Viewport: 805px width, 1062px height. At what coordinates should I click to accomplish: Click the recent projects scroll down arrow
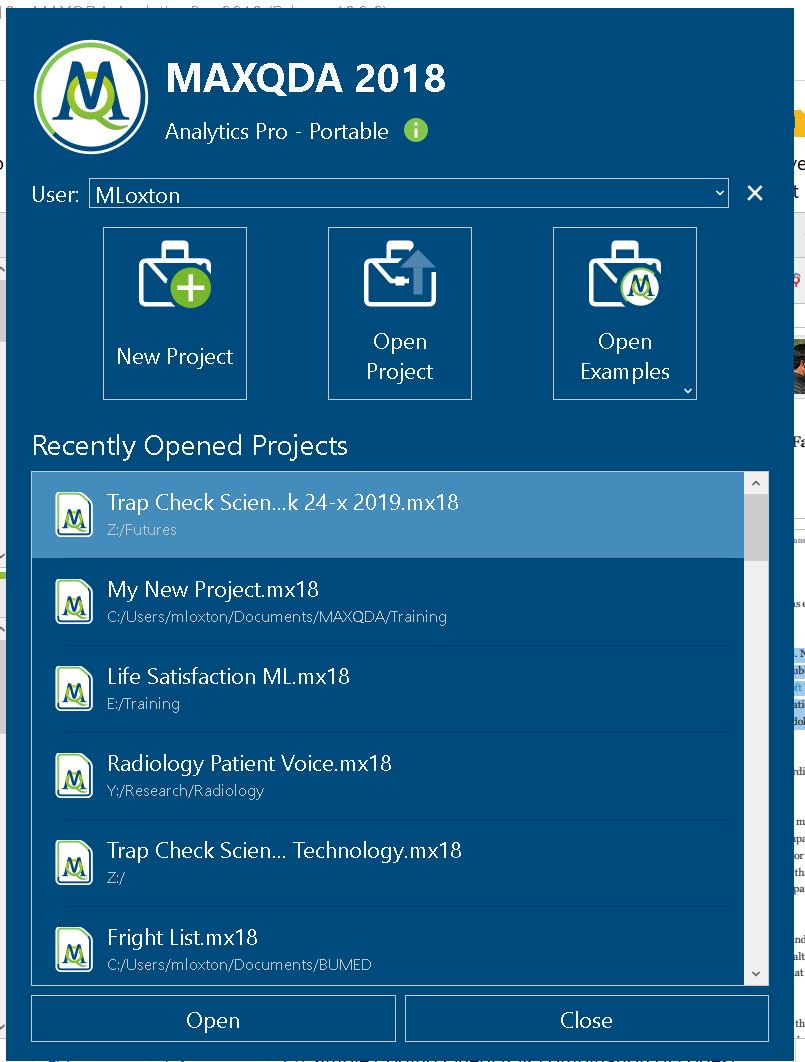coord(756,974)
